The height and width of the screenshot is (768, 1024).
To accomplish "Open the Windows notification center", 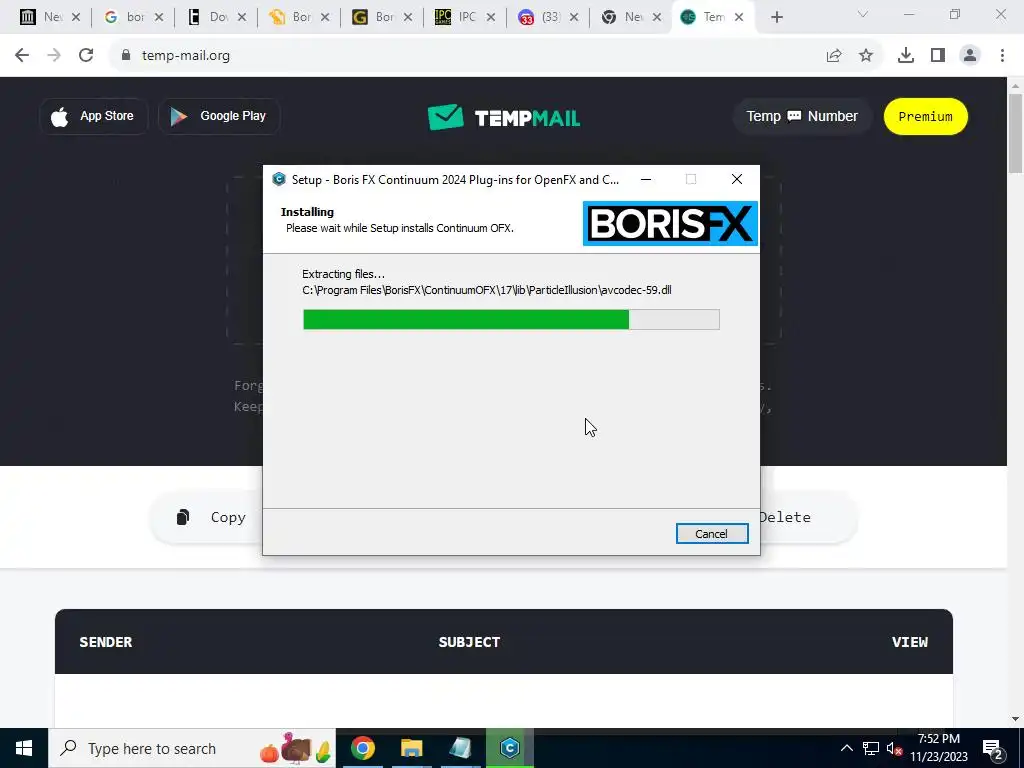I will coord(992,748).
